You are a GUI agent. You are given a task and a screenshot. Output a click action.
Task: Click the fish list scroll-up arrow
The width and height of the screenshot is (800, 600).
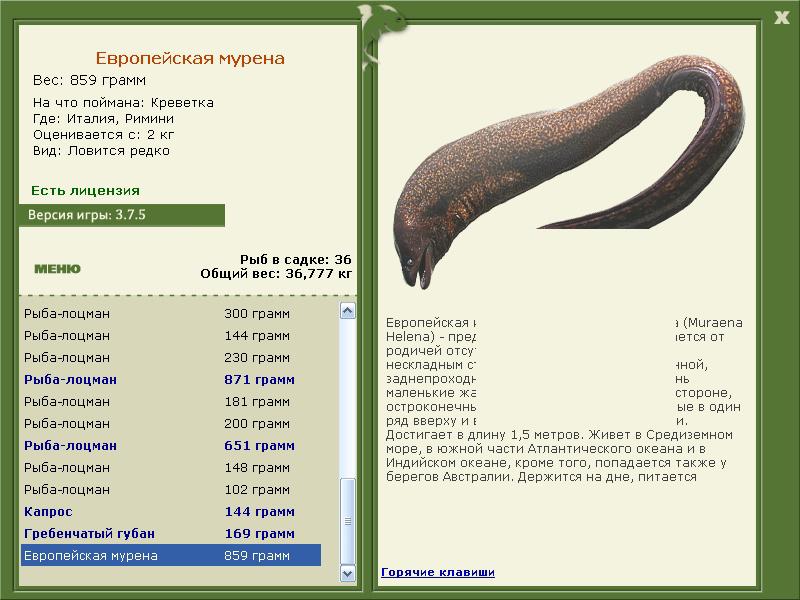(x=347, y=311)
